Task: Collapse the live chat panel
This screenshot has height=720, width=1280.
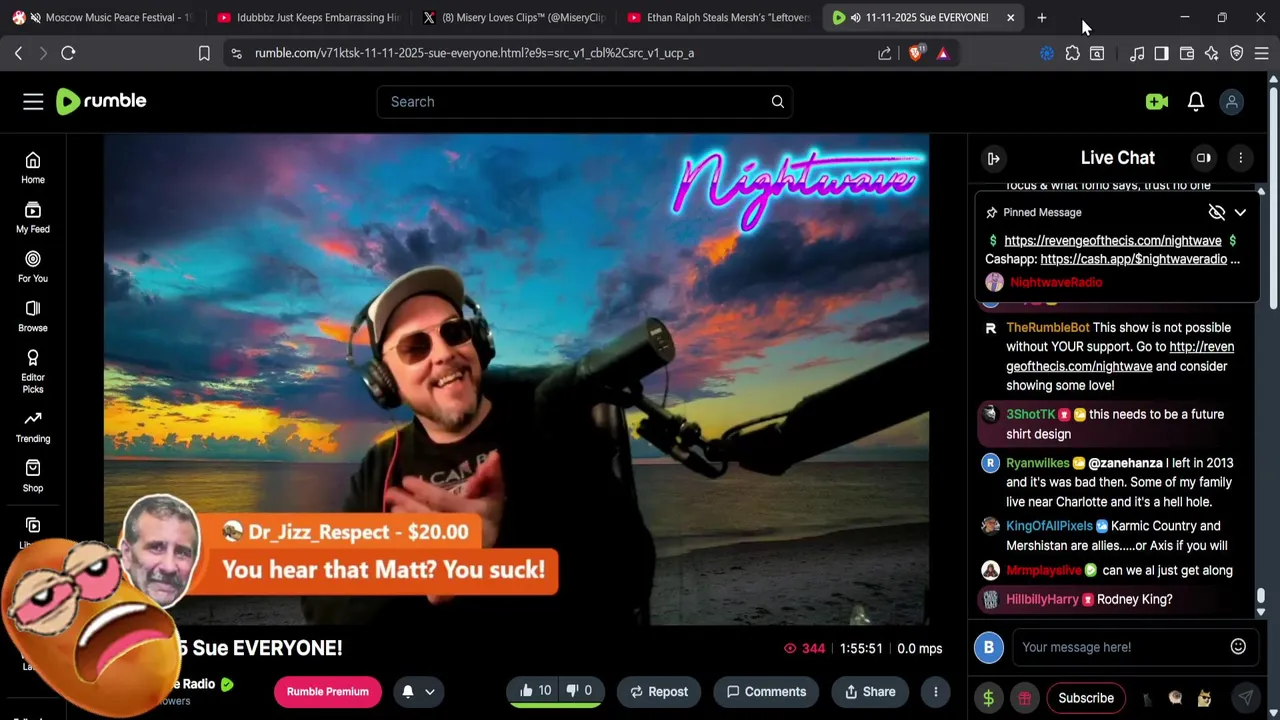Action: tap(993, 158)
